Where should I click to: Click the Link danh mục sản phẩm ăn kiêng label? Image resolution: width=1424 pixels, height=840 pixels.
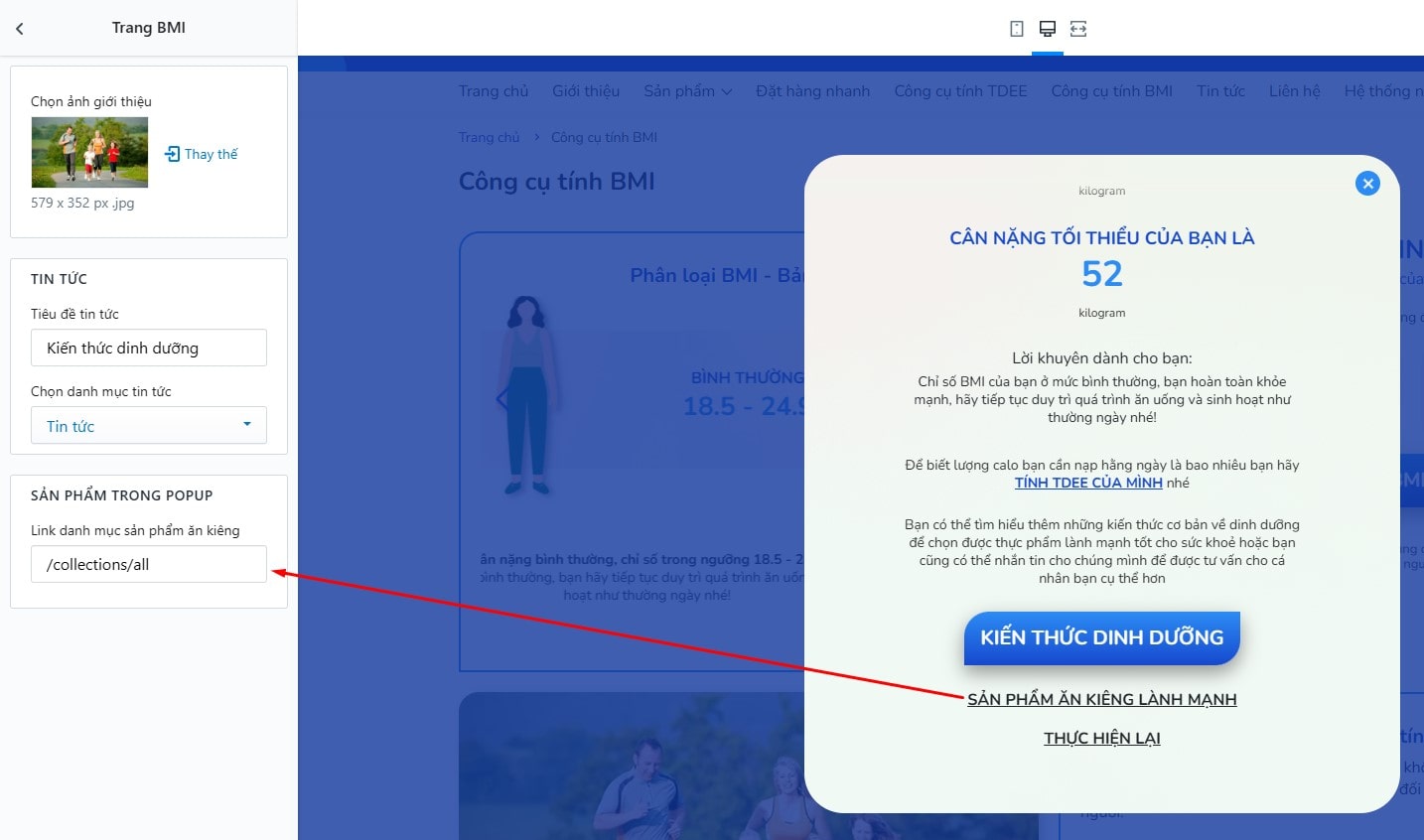[x=135, y=530]
